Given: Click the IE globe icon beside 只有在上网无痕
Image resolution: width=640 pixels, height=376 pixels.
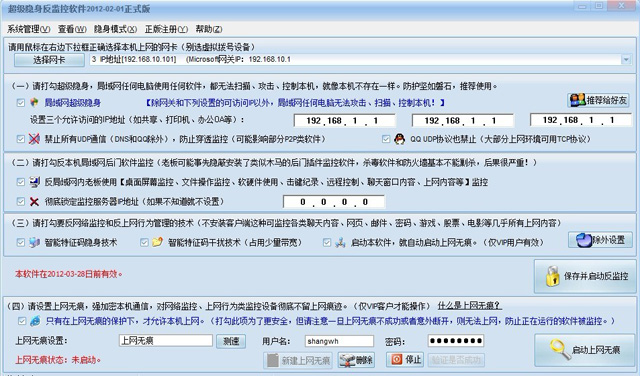Looking at the screenshot, I should [x=36, y=321].
